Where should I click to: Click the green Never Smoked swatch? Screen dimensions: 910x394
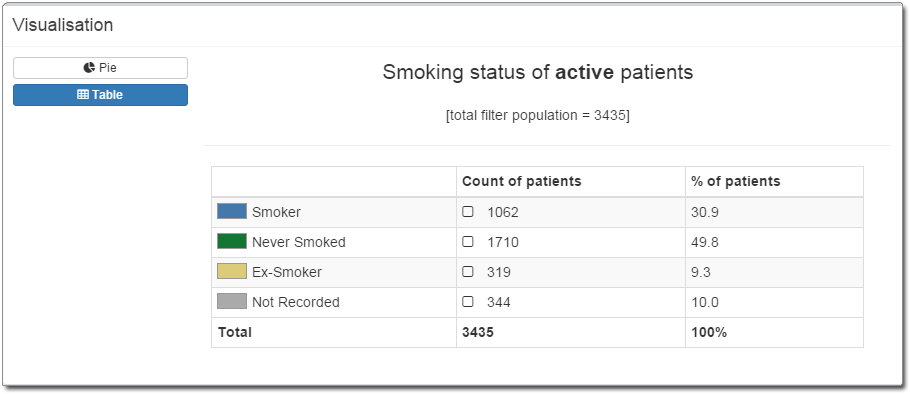[232, 241]
